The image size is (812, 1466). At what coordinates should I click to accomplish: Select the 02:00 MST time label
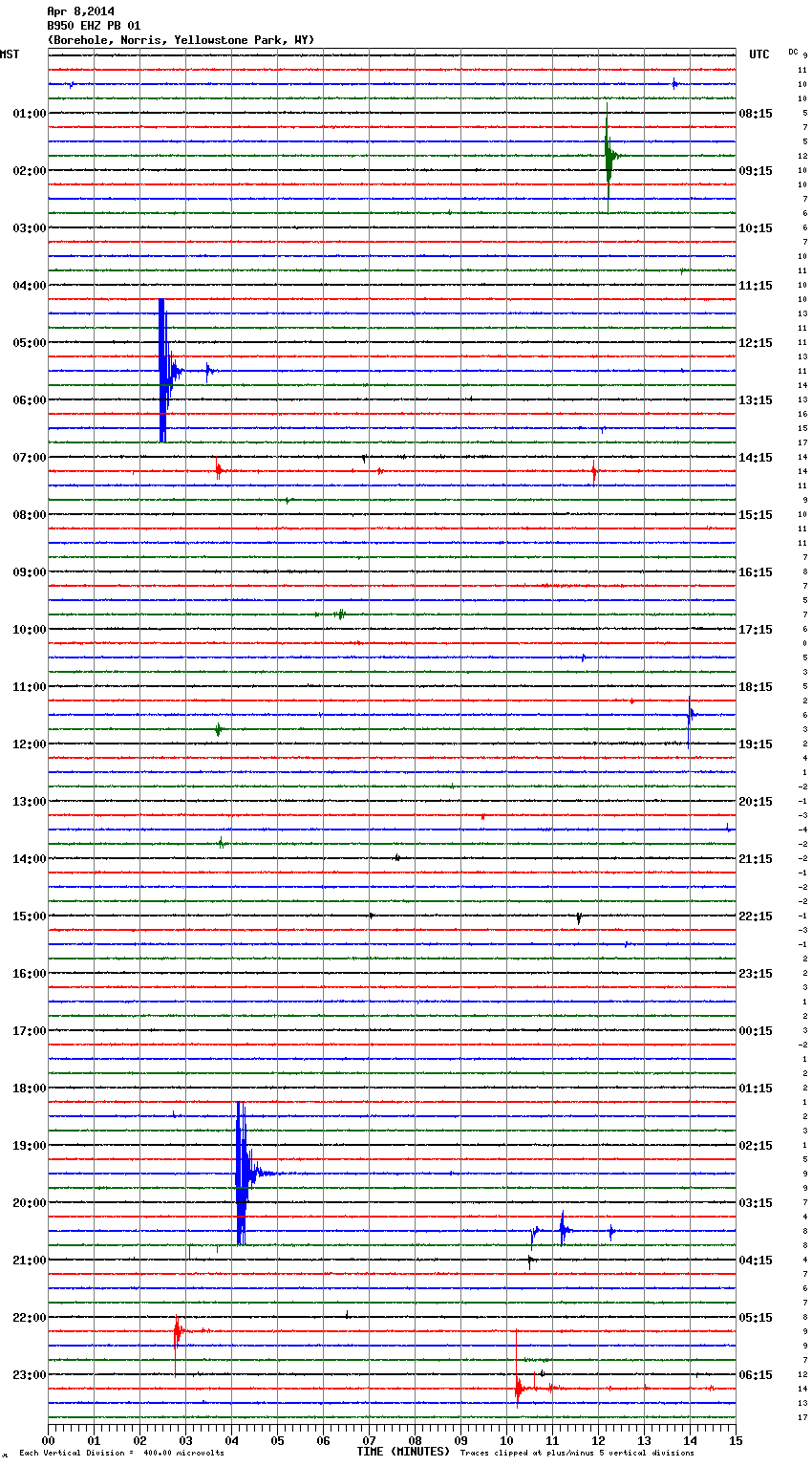click(x=29, y=171)
